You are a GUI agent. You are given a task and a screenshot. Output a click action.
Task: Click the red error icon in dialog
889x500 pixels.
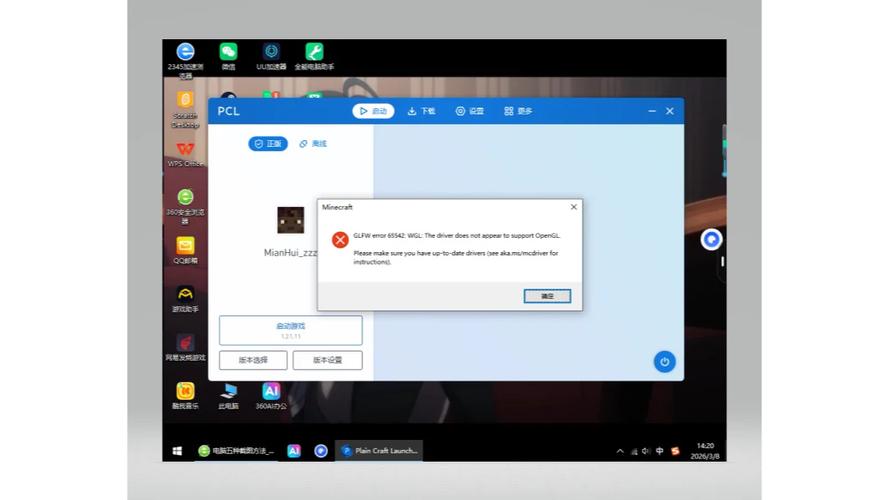coord(340,240)
